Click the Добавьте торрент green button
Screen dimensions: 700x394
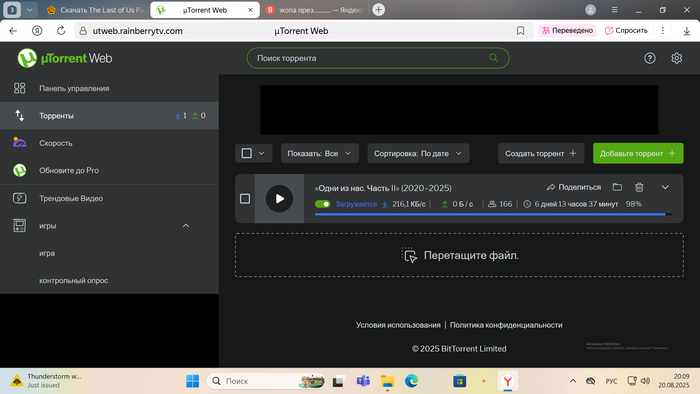pyautogui.click(x=638, y=153)
